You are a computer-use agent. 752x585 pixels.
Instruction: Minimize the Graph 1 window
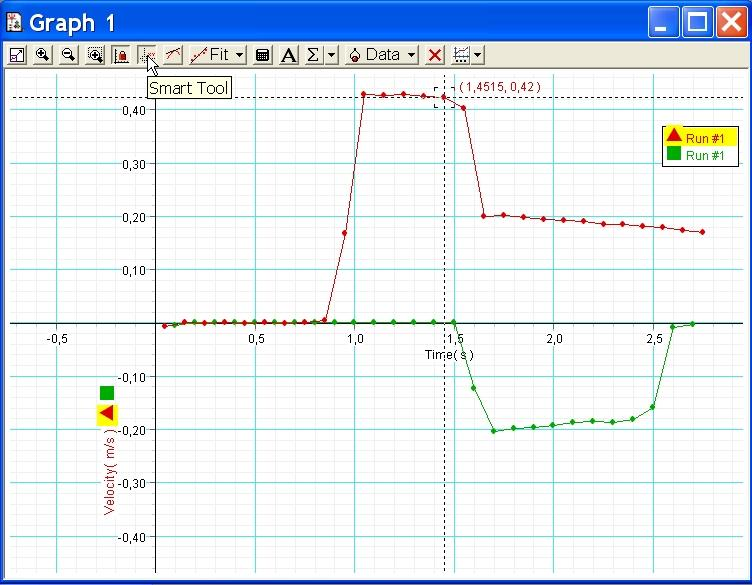pyautogui.click(x=663, y=22)
